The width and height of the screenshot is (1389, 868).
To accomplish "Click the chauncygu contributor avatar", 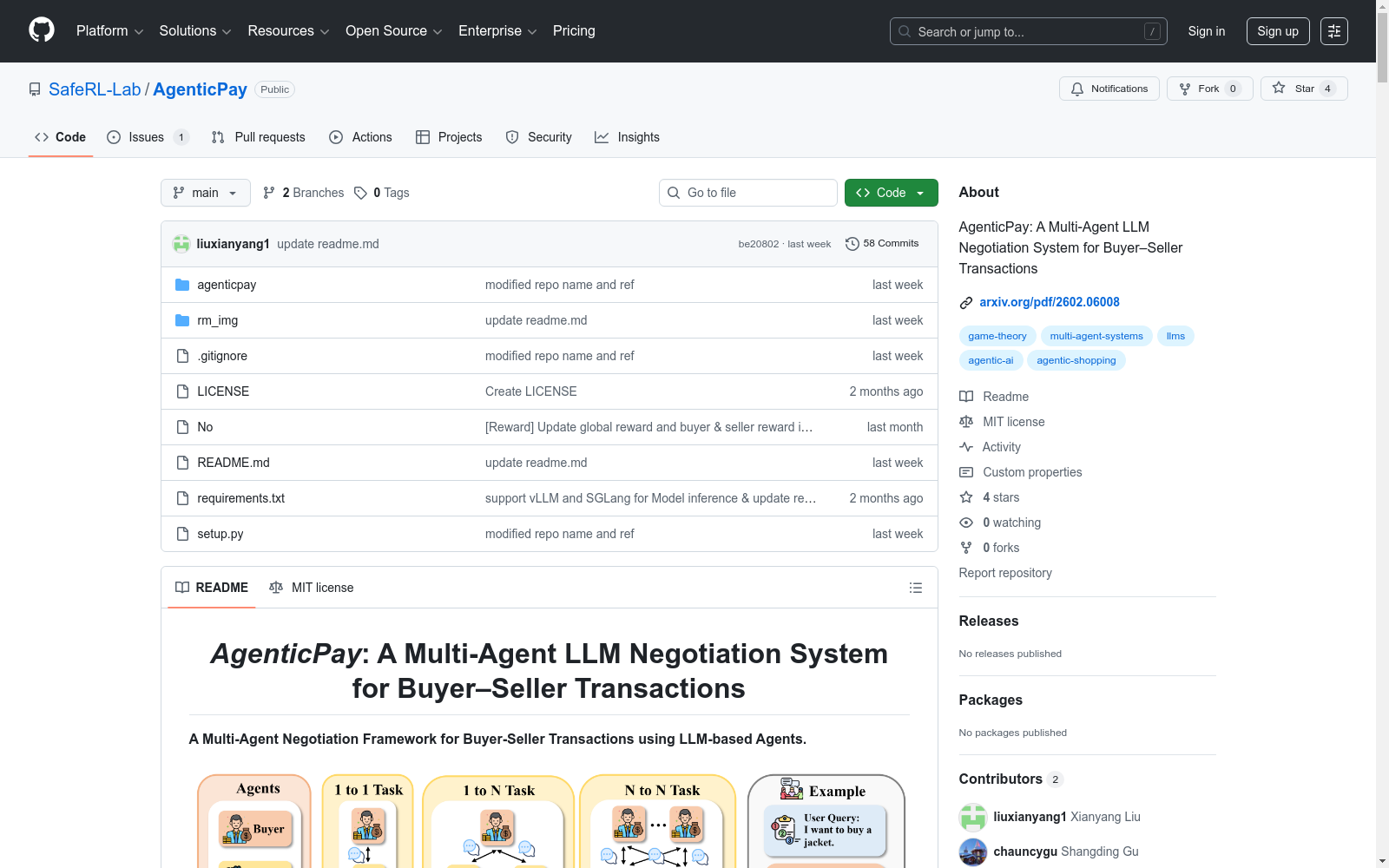I will click(973, 852).
